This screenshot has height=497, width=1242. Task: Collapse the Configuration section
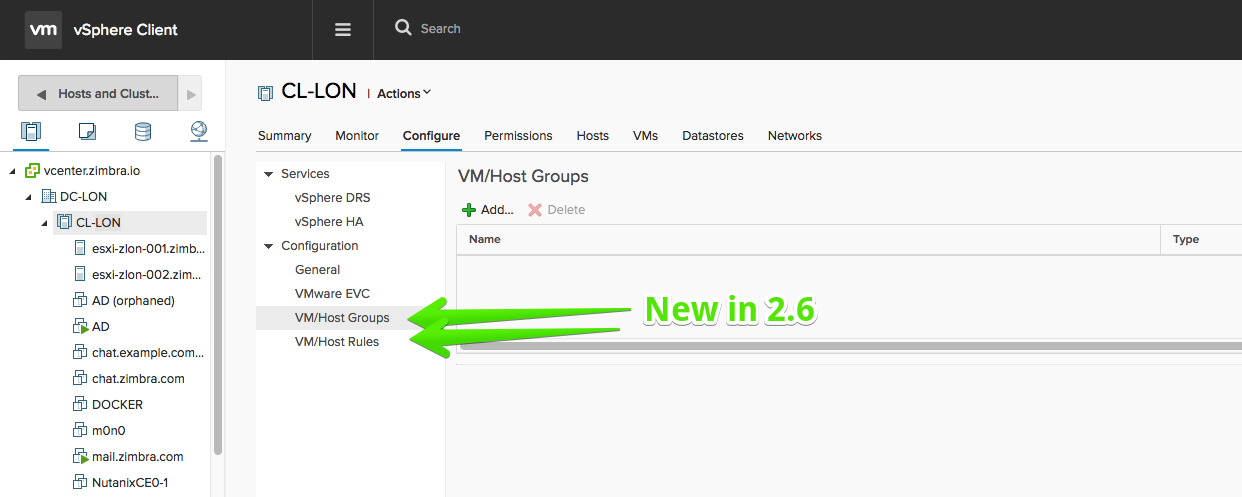268,246
